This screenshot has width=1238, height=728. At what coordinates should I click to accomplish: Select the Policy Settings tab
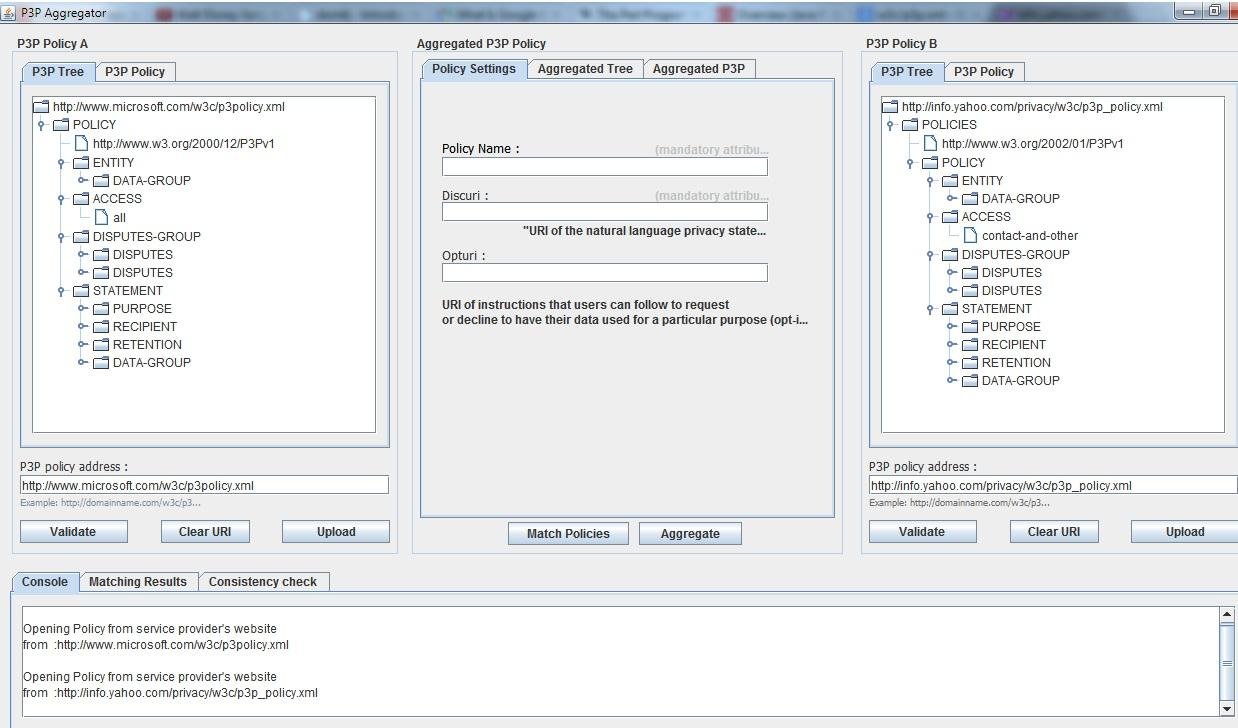pos(474,69)
